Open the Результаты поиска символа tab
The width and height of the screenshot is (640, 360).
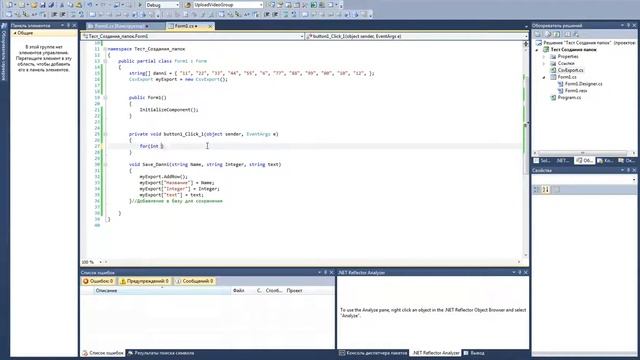161,353
